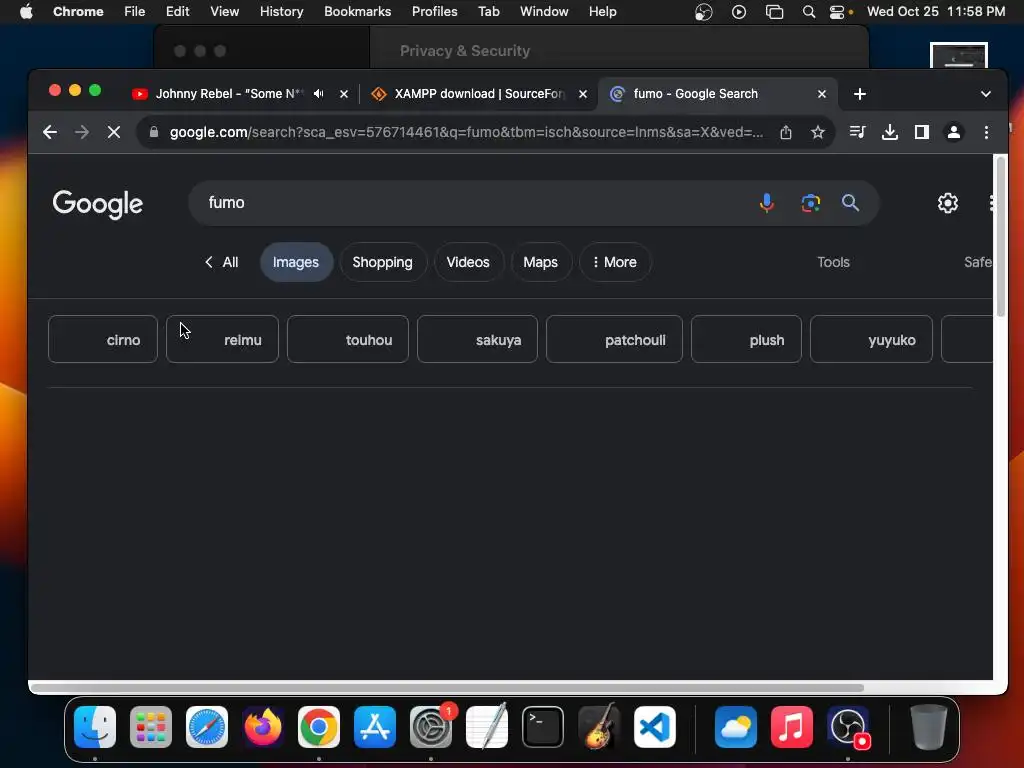Click the Google logo

(x=97, y=204)
